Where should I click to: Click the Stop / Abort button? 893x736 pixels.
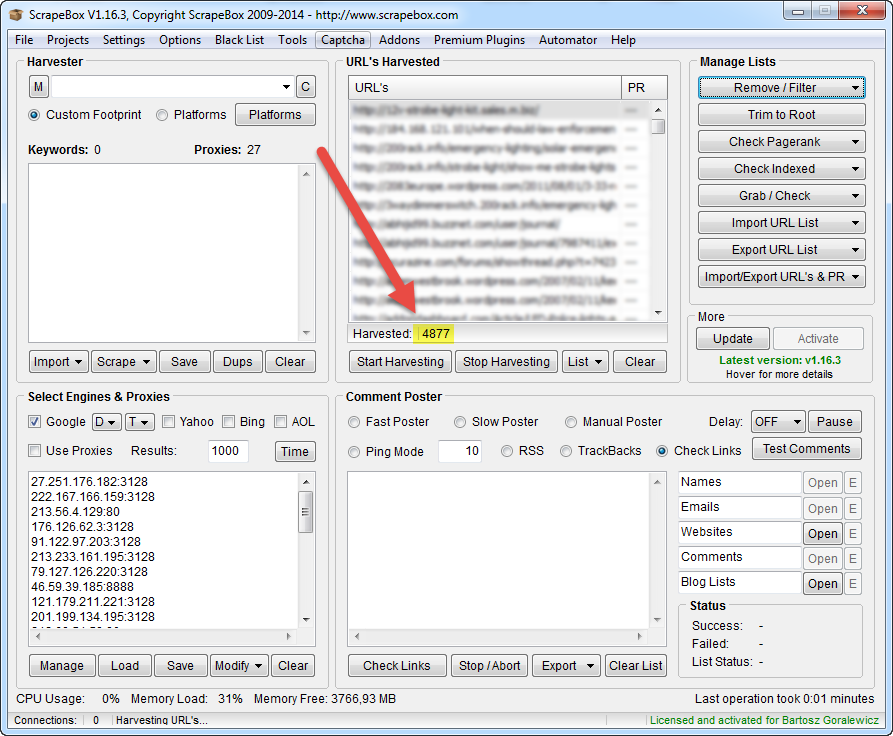490,666
